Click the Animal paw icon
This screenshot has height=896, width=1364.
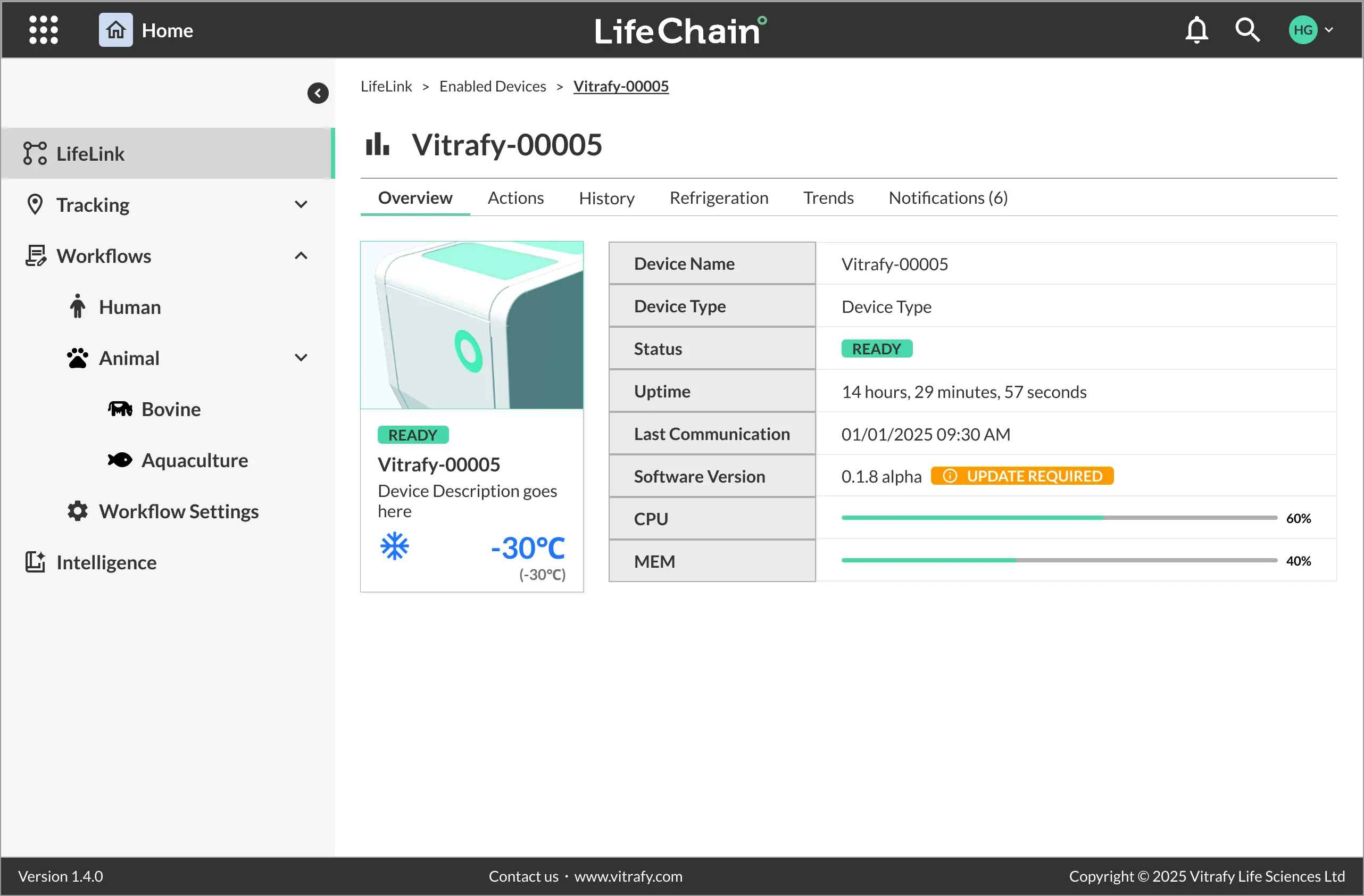tap(77, 358)
